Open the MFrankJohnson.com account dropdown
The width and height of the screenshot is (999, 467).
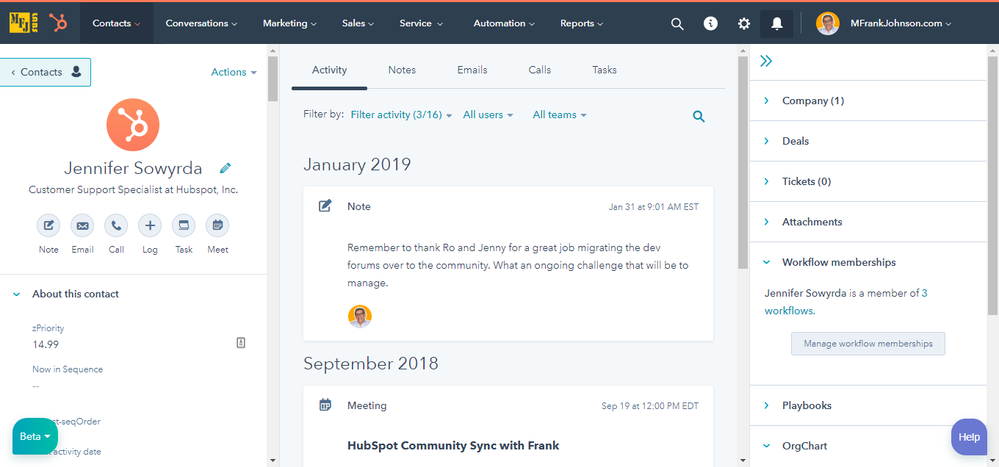click(x=900, y=24)
